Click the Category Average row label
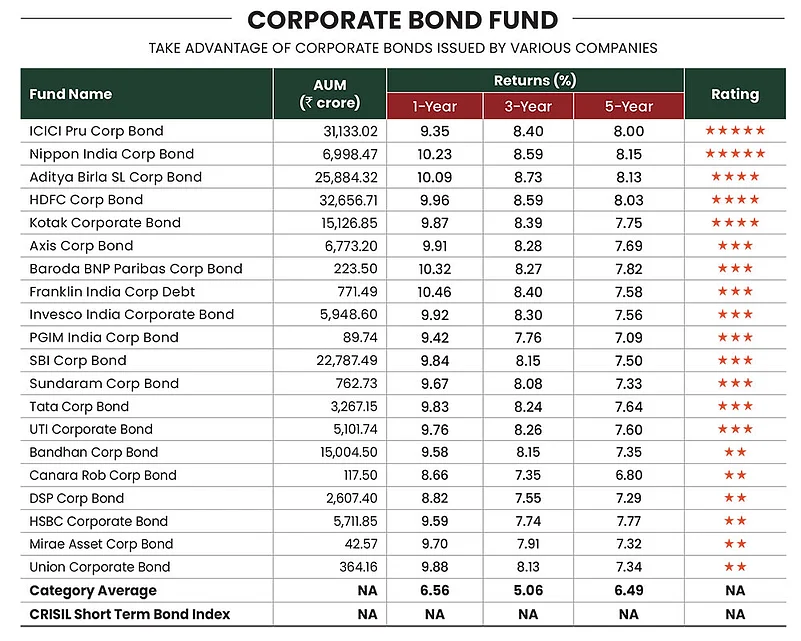This screenshot has width=801, height=641. [x=93, y=590]
